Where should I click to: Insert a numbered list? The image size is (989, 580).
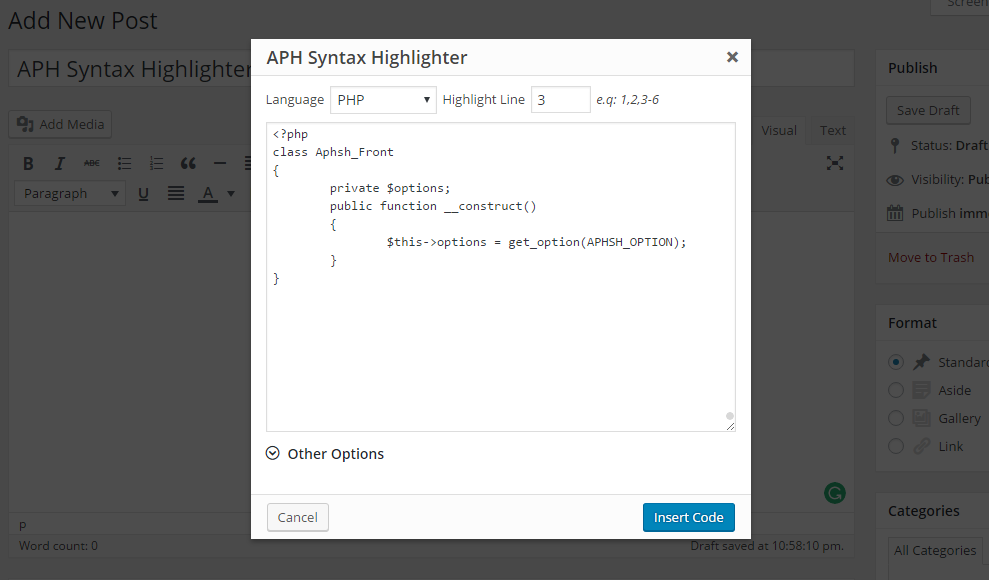point(156,164)
